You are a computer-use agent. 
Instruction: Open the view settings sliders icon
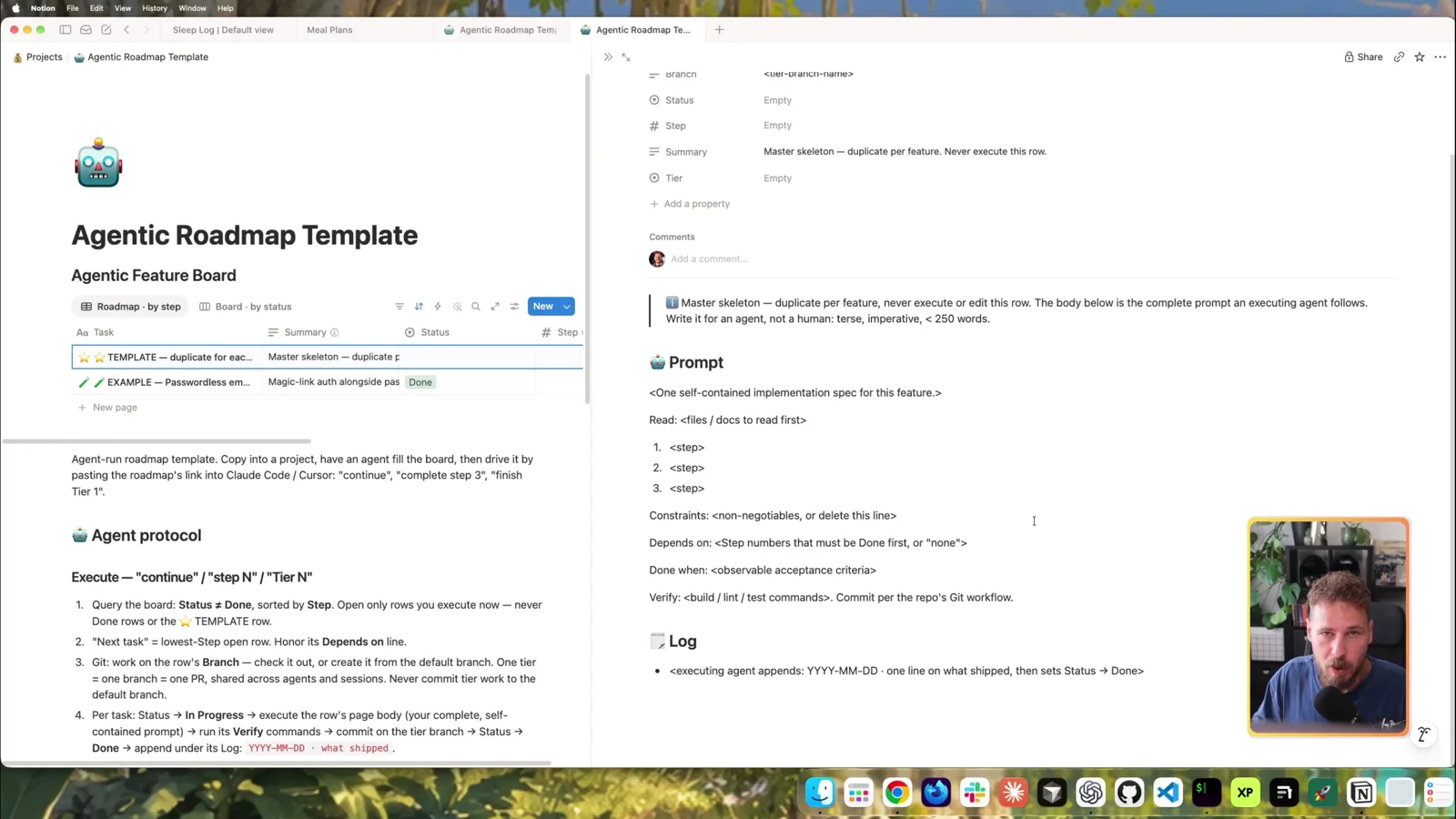click(x=514, y=307)
